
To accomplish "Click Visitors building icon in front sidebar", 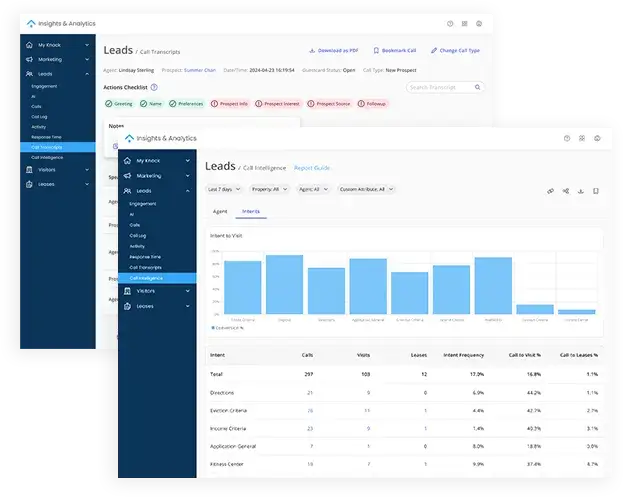I will click(127, 291).
